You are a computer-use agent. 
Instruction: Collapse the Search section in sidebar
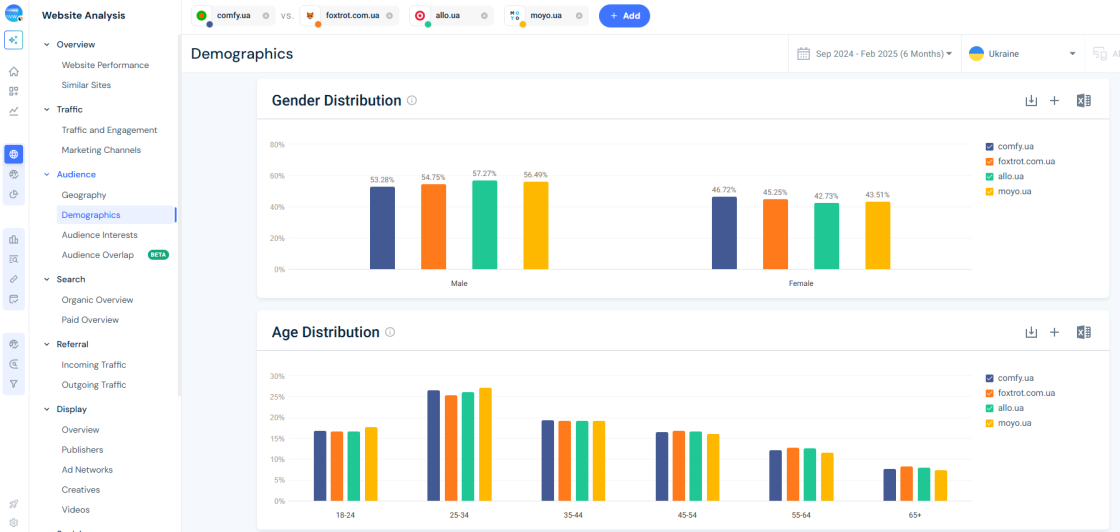46,279
